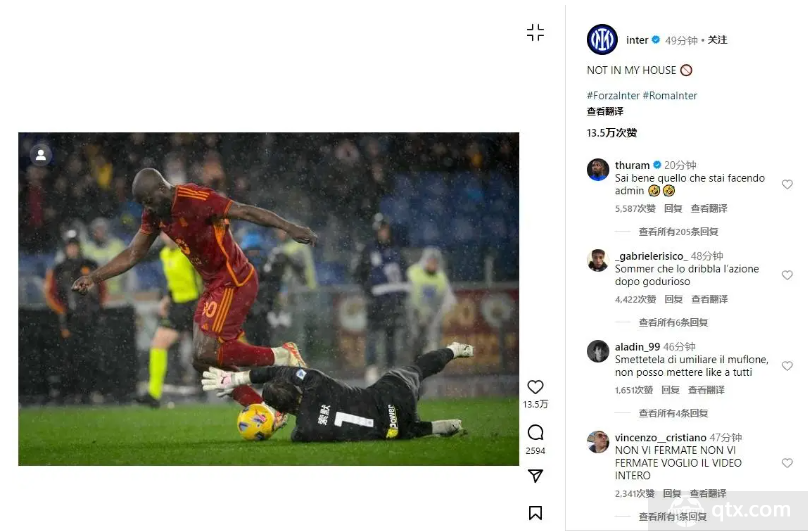Open Inter profile logo avatar
The height and width of the screenshot is (531, 808).
(x=602, y=40)
